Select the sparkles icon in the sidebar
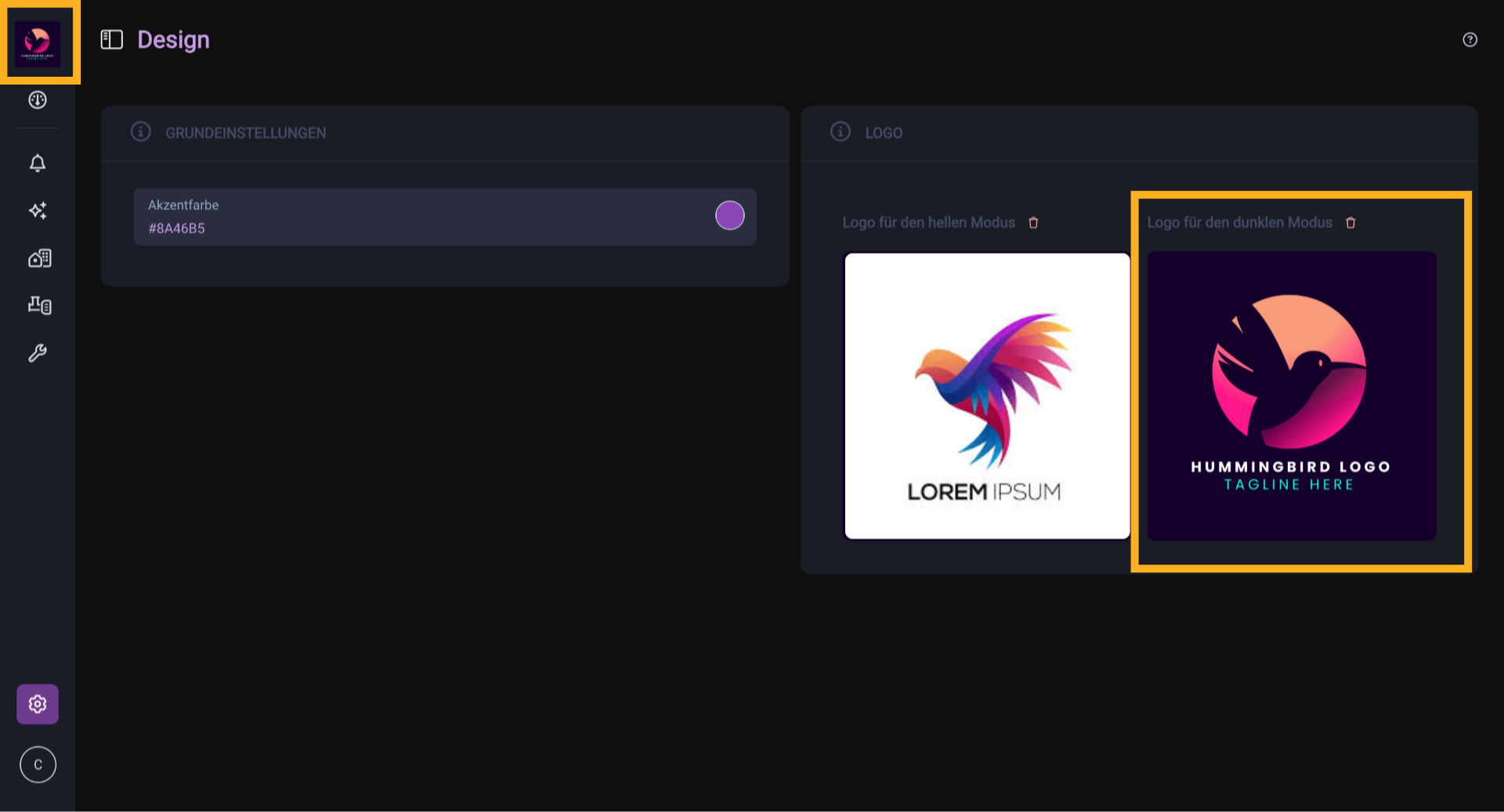Screen dimensions: 1504x812 point(38,211)
